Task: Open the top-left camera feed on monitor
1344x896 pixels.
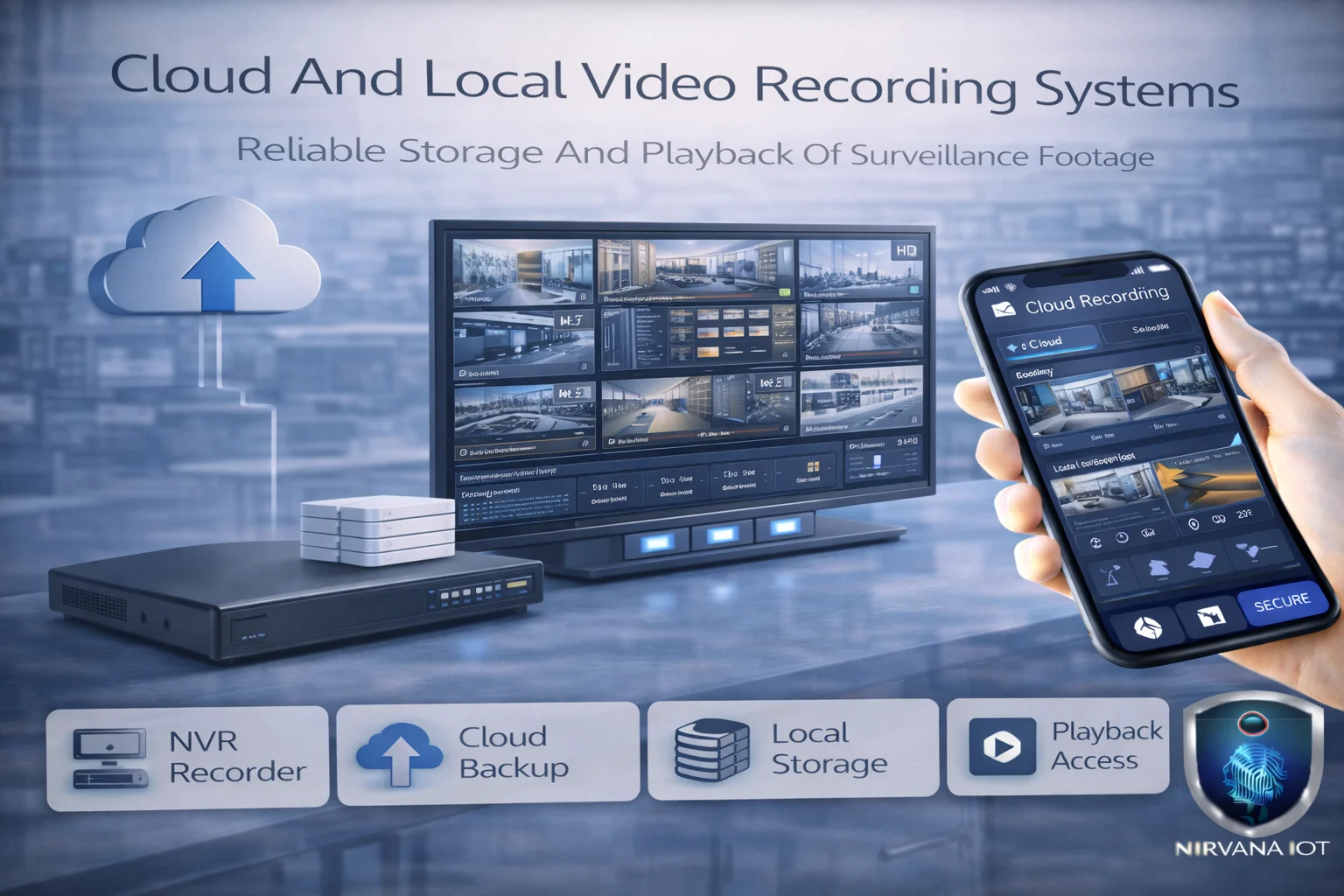Action: tap(522, 270)
